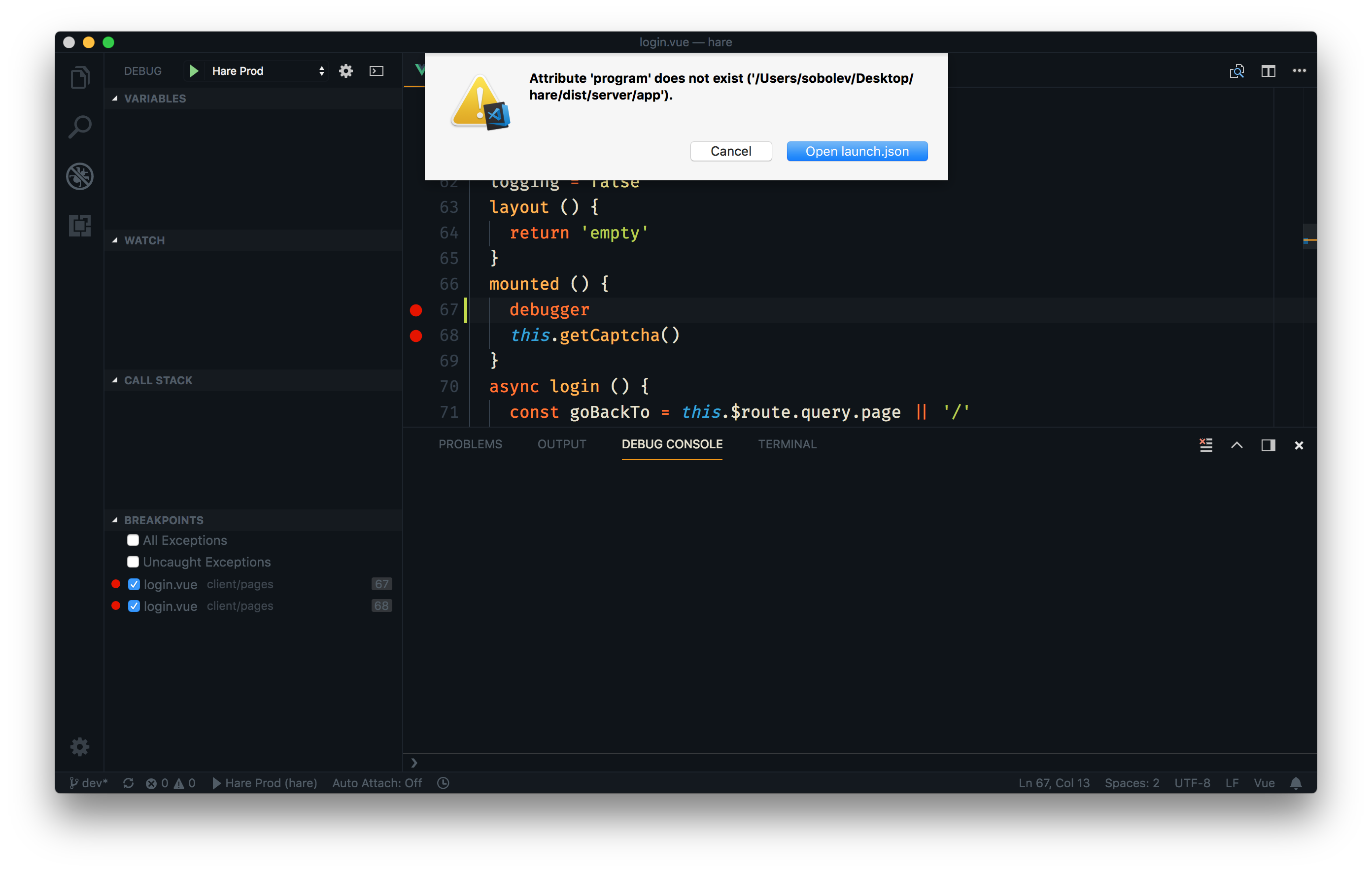1372x872 pixels.
Task: Disable the login.vue line 67 breakpoint checkbox
Action: tap(134, 584)
